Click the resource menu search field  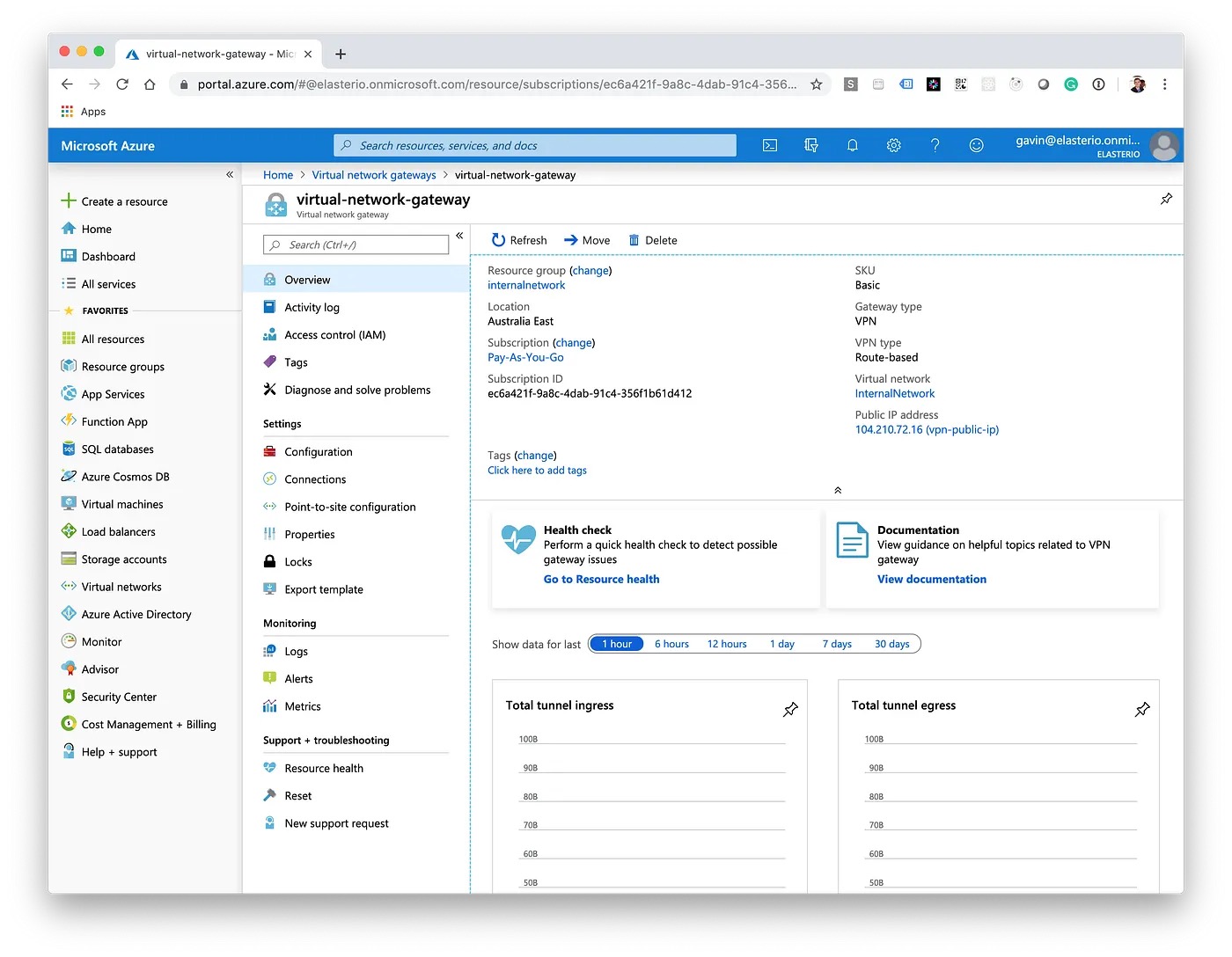356,245
